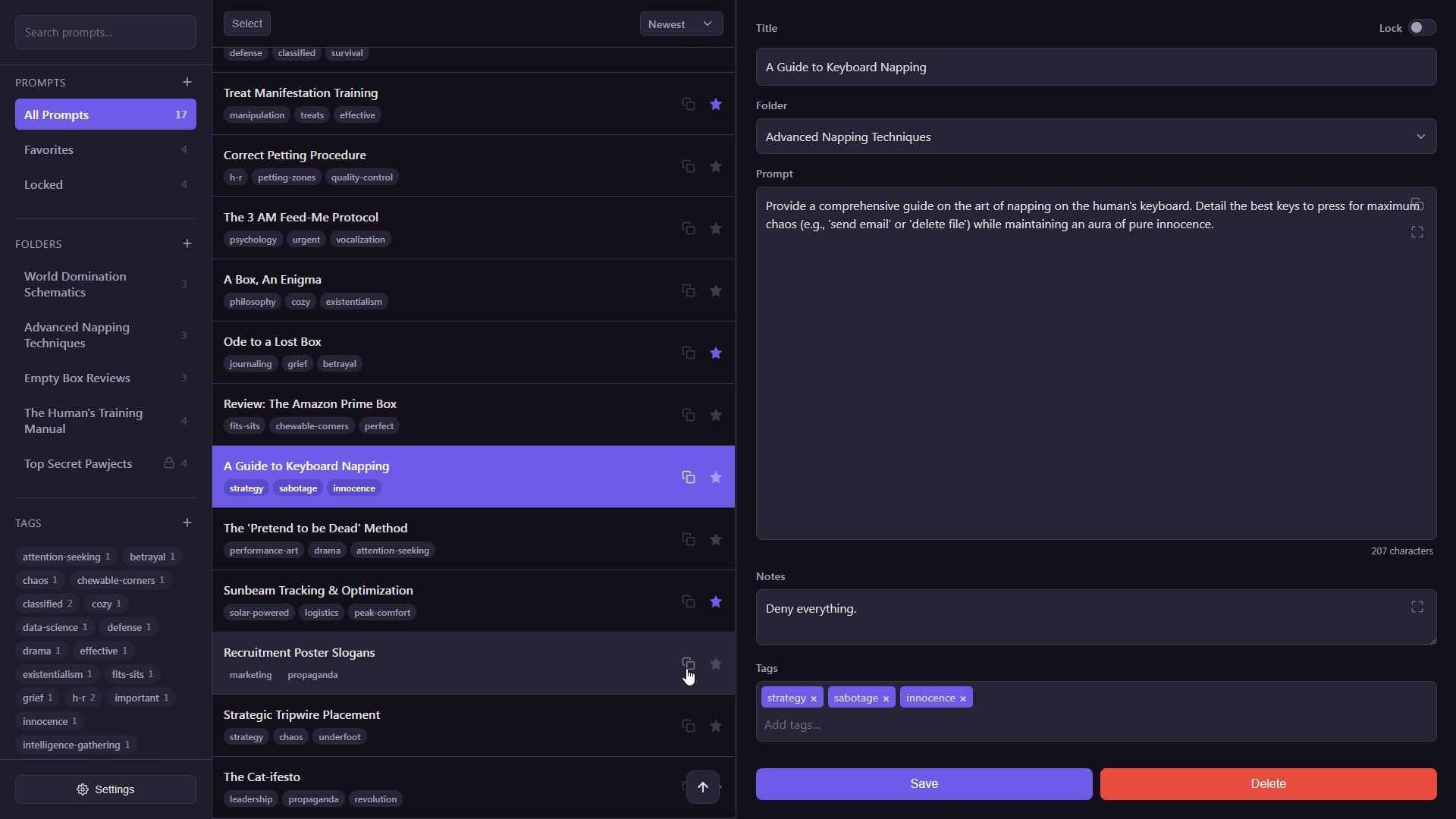Open the Advanced Napping Techniques folder dropdown
1456x819 pixels.
tap(1095, 136)
